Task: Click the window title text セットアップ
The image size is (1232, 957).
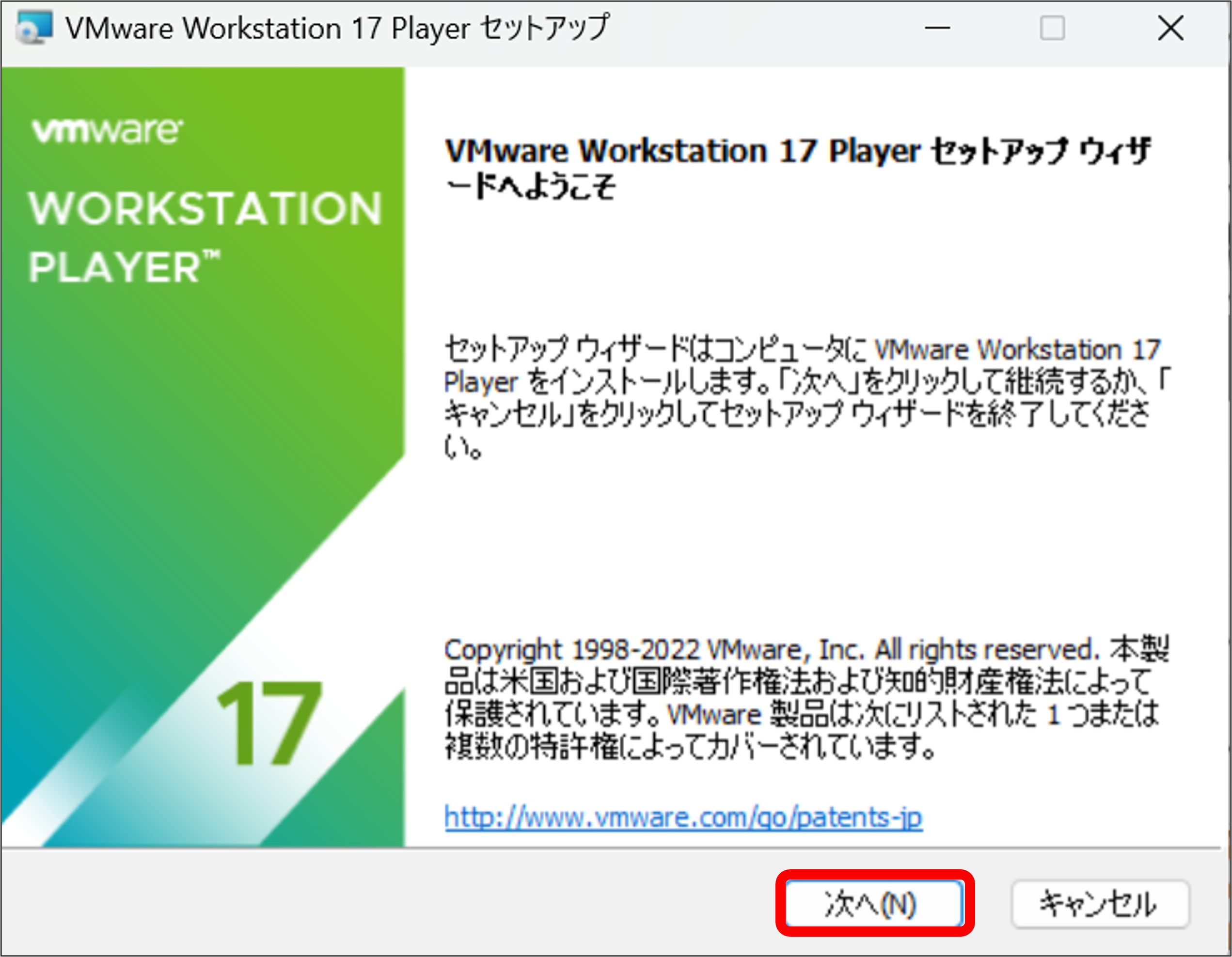Action: tap(546, 28)
